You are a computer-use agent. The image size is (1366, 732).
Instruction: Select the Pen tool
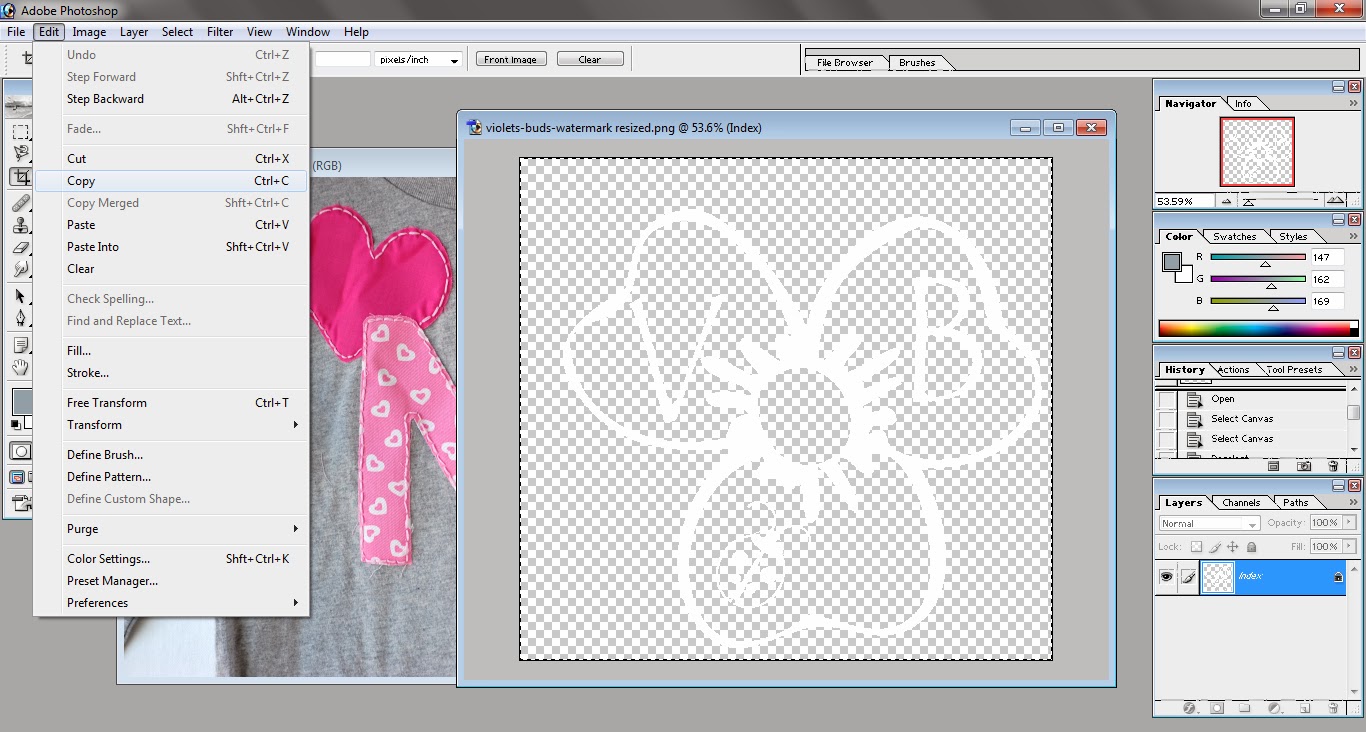19,318
